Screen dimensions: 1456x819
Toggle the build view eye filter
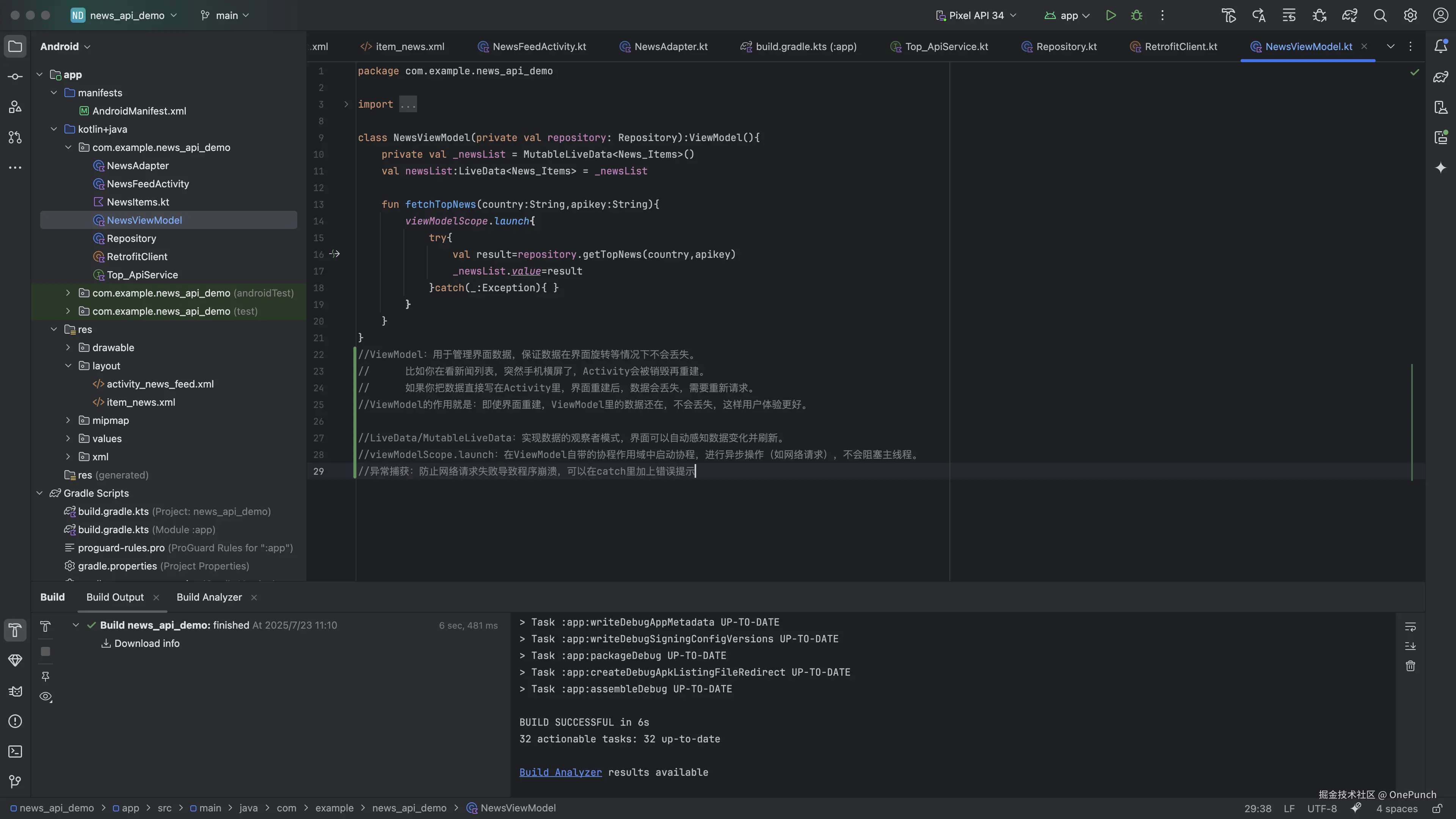click(x=46, y=697)
